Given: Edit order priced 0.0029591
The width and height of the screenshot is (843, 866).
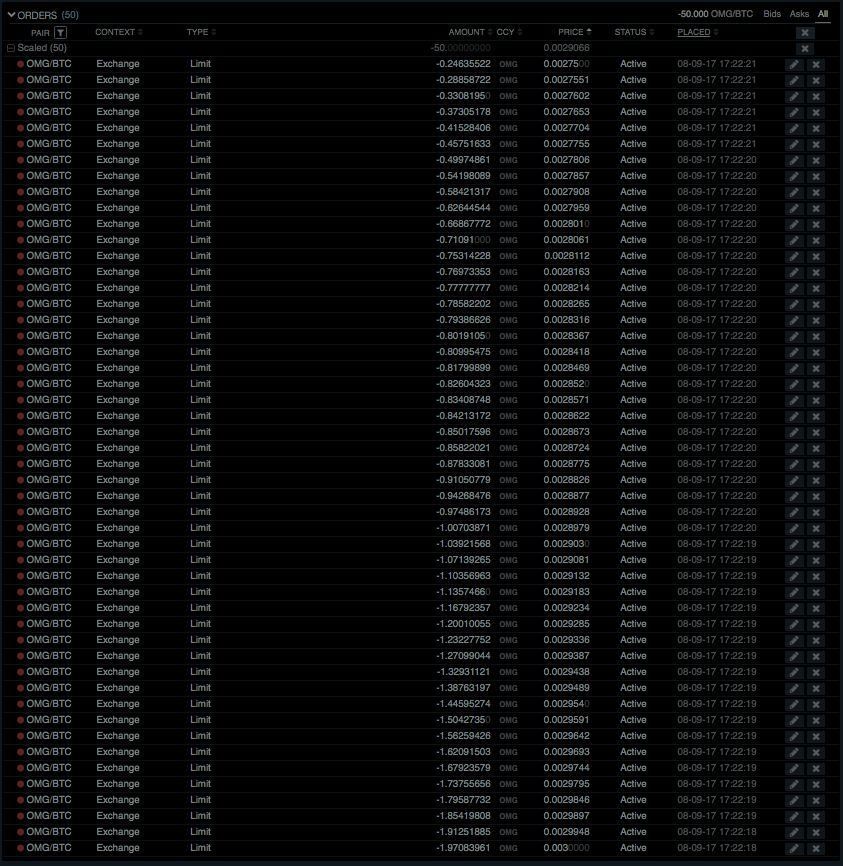Looking at the screenshot, I should 793,721.
